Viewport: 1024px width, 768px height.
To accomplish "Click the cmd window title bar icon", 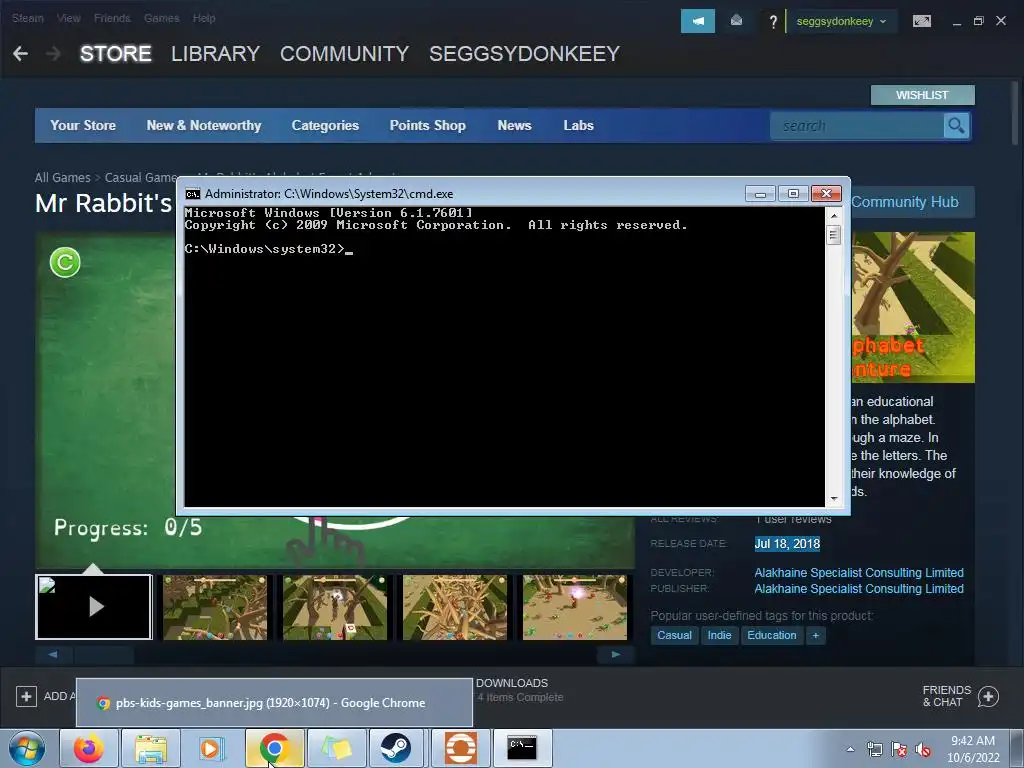I will 193,194.
